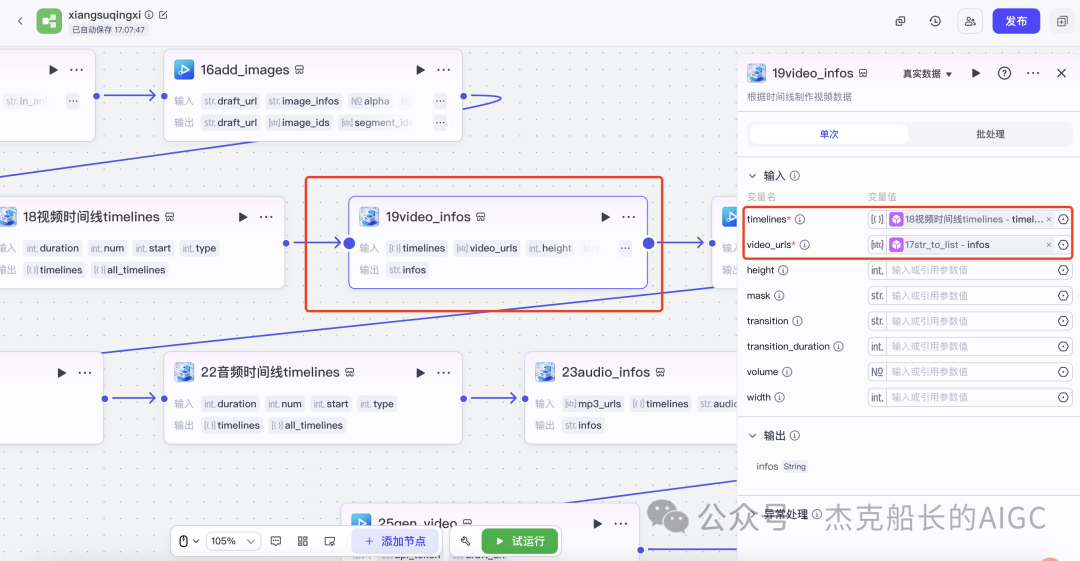Show info for the 输入 section
Screen dimensions: 1080x561
[x=795, y=176]
